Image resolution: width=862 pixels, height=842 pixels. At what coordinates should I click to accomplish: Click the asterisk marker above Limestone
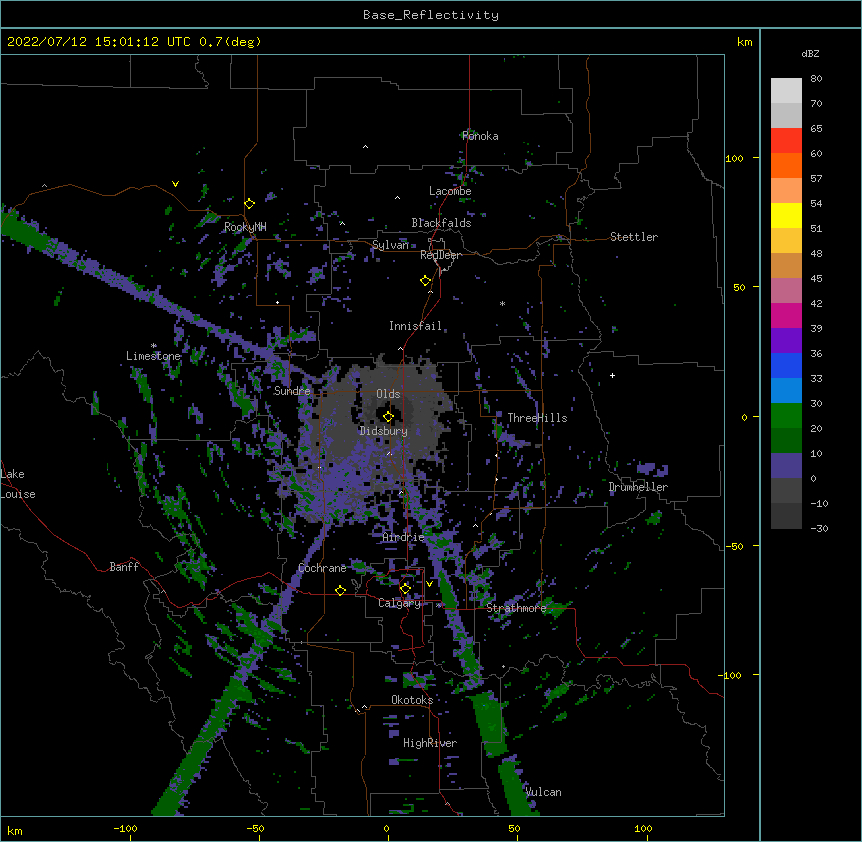[154, 346]
